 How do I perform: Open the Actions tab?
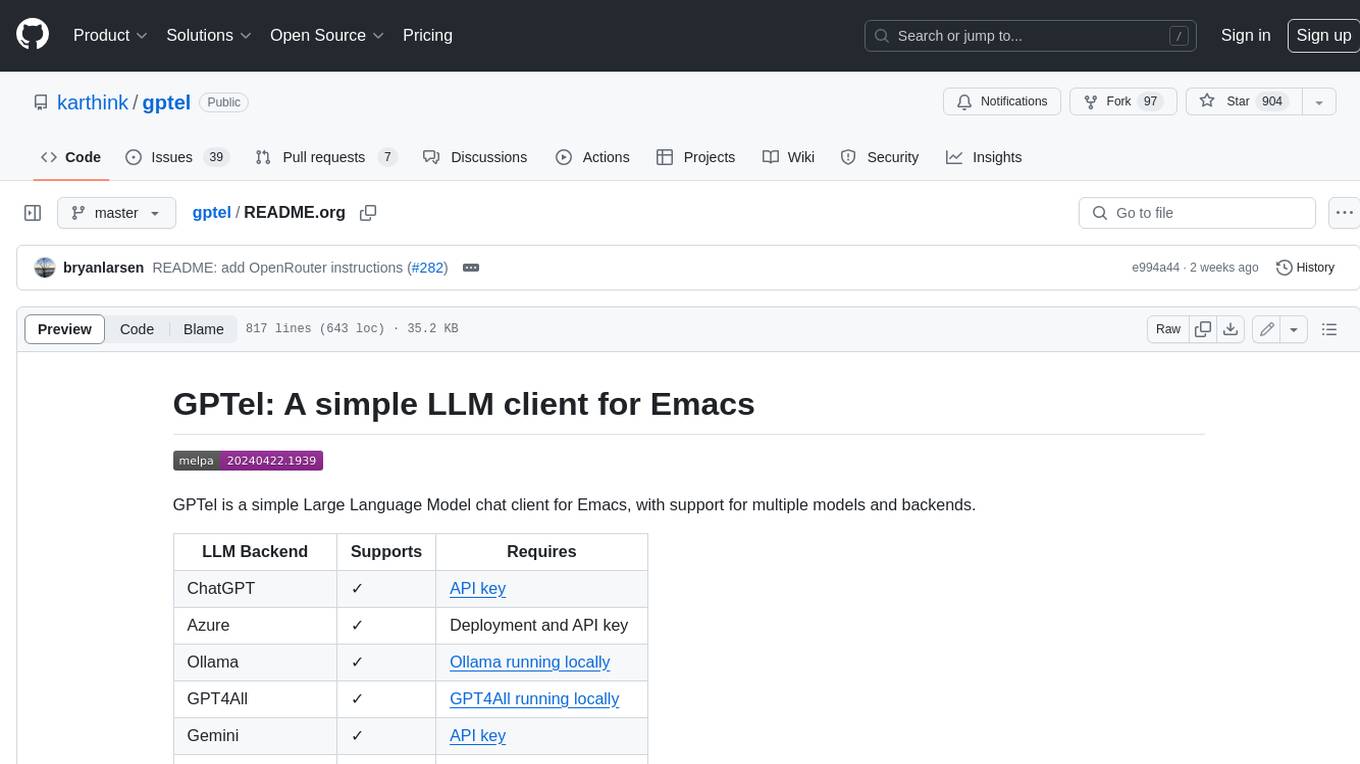pos(592,157)
